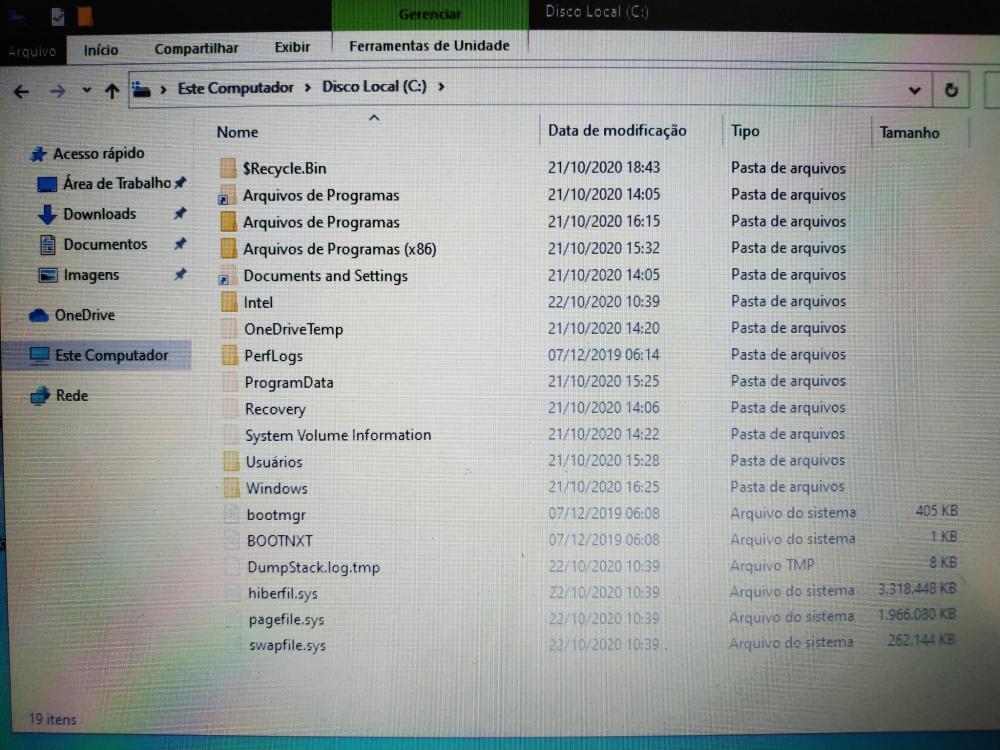Sort by Data de modificação column
The image size is (1000, 750).
(x=617, y=131)
